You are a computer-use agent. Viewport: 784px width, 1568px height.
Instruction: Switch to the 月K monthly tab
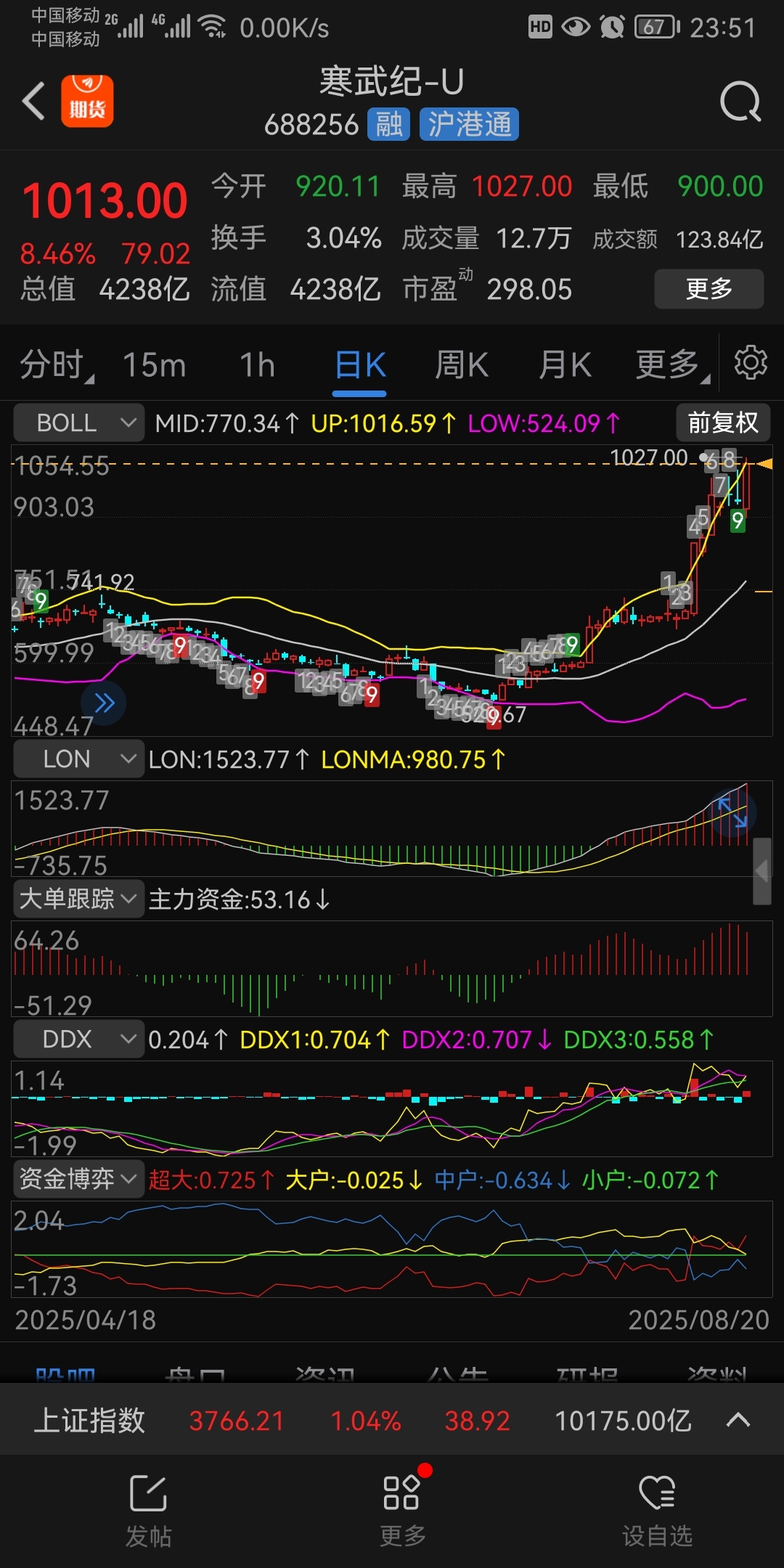coord(565,364)
